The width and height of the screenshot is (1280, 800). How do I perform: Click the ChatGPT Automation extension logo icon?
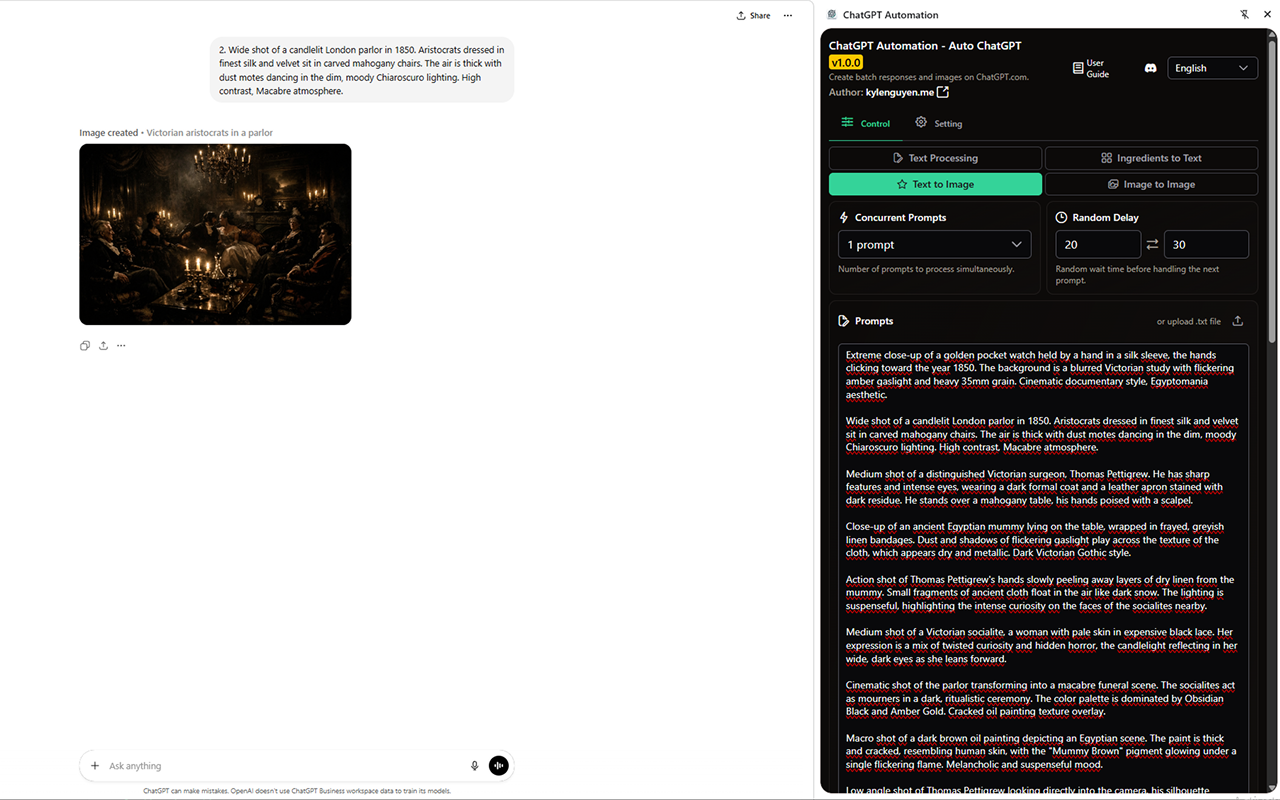[832, 15]
